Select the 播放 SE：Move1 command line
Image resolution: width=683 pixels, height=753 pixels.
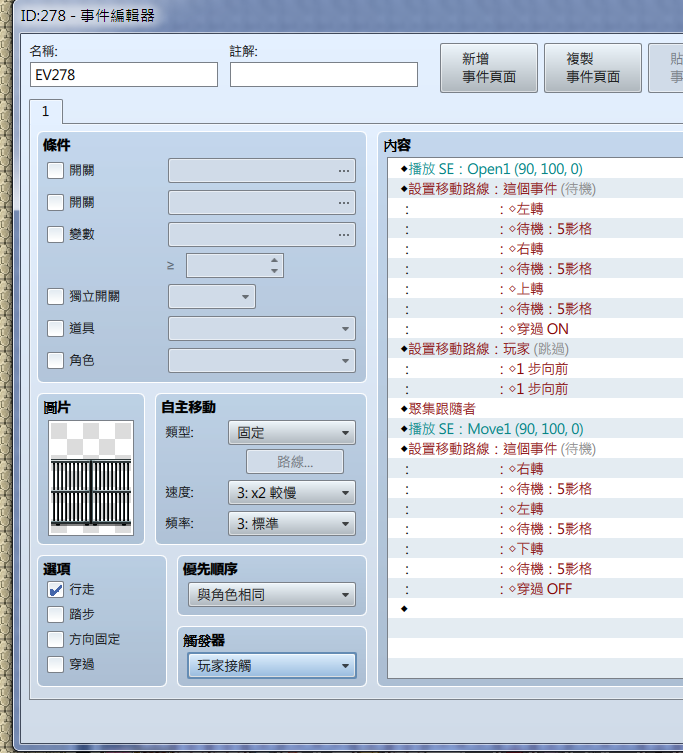(535, 429)
